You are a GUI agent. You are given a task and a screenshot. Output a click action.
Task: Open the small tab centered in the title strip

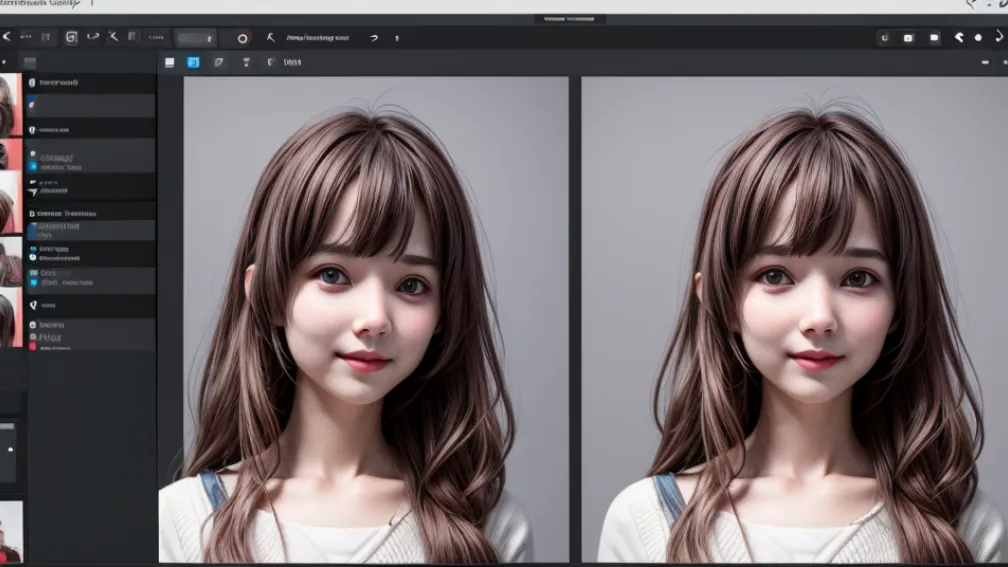570,19
